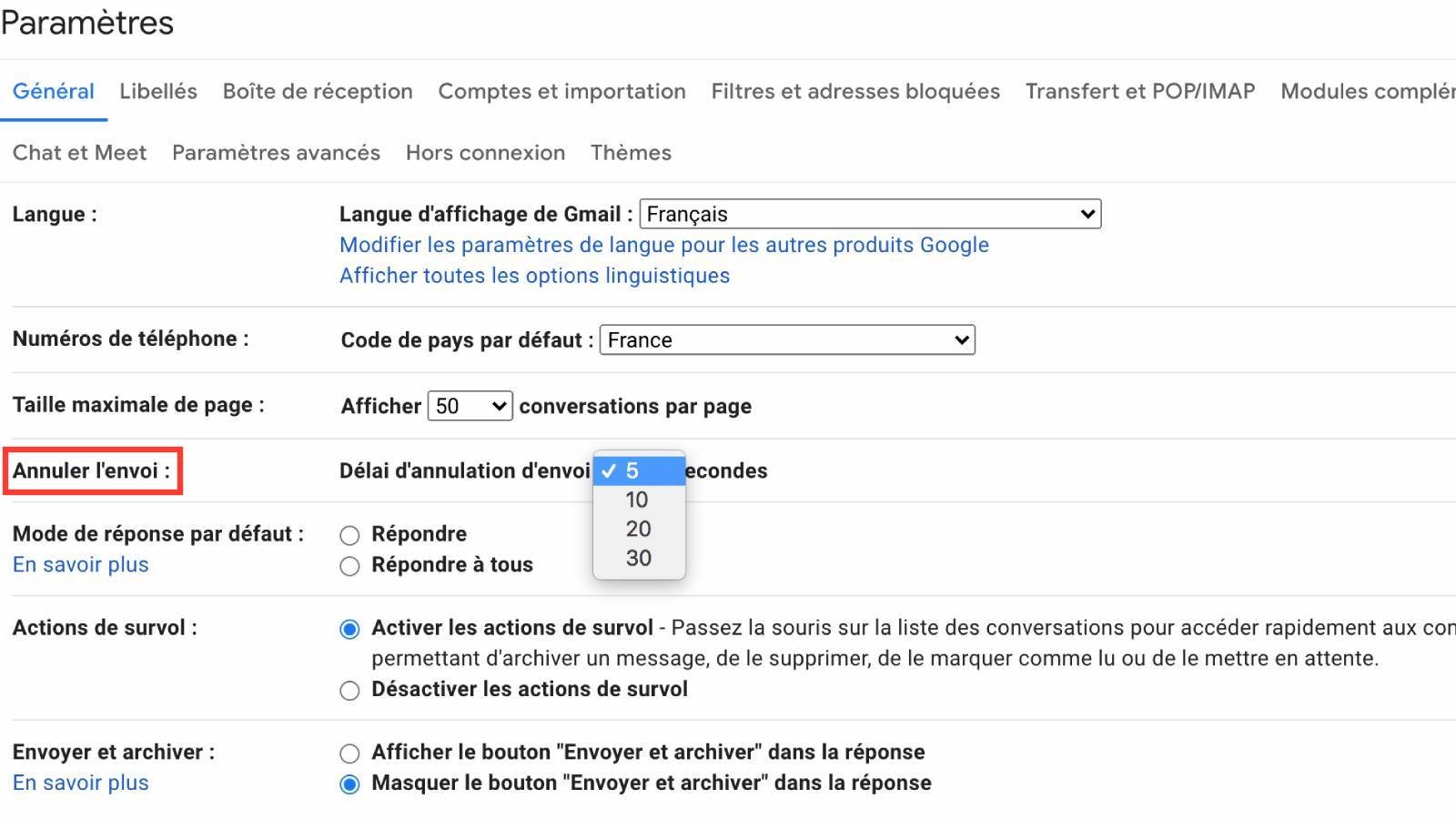Open the Gmail display language dropdown

point(869,214)
